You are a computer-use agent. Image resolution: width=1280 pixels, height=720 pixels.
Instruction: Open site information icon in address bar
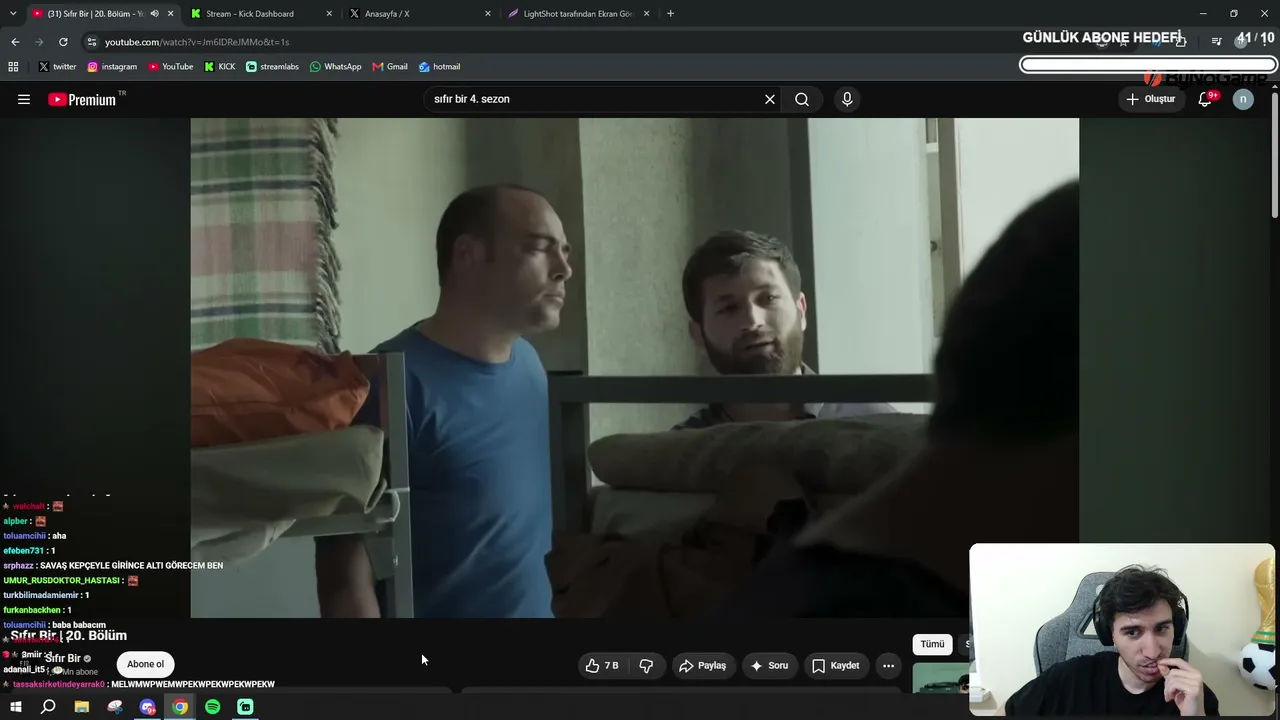tap(92, 42)
